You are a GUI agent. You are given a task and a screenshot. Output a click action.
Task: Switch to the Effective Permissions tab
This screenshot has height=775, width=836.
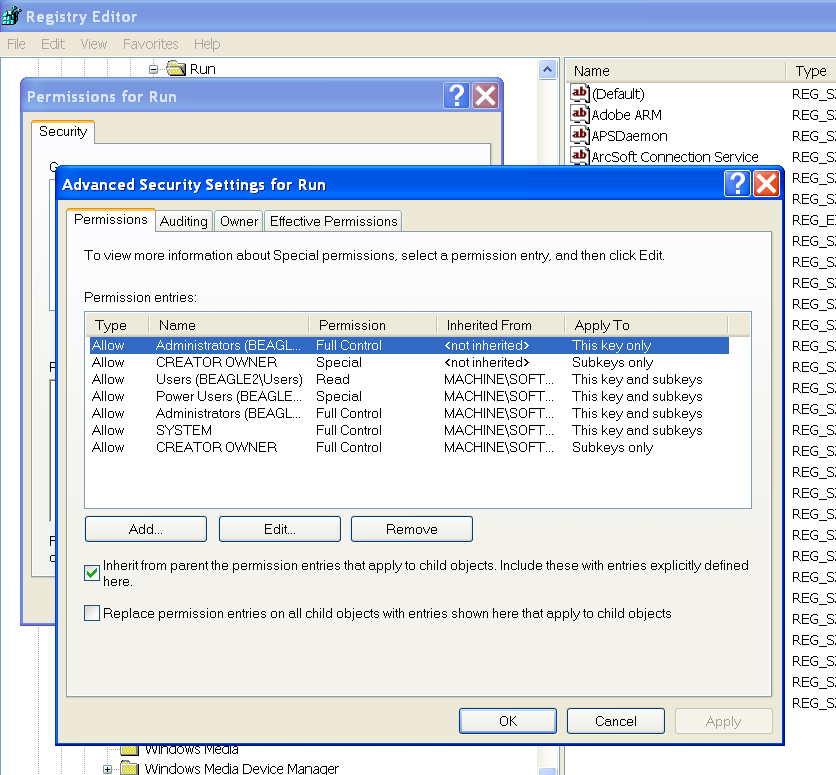coord(334,221)
